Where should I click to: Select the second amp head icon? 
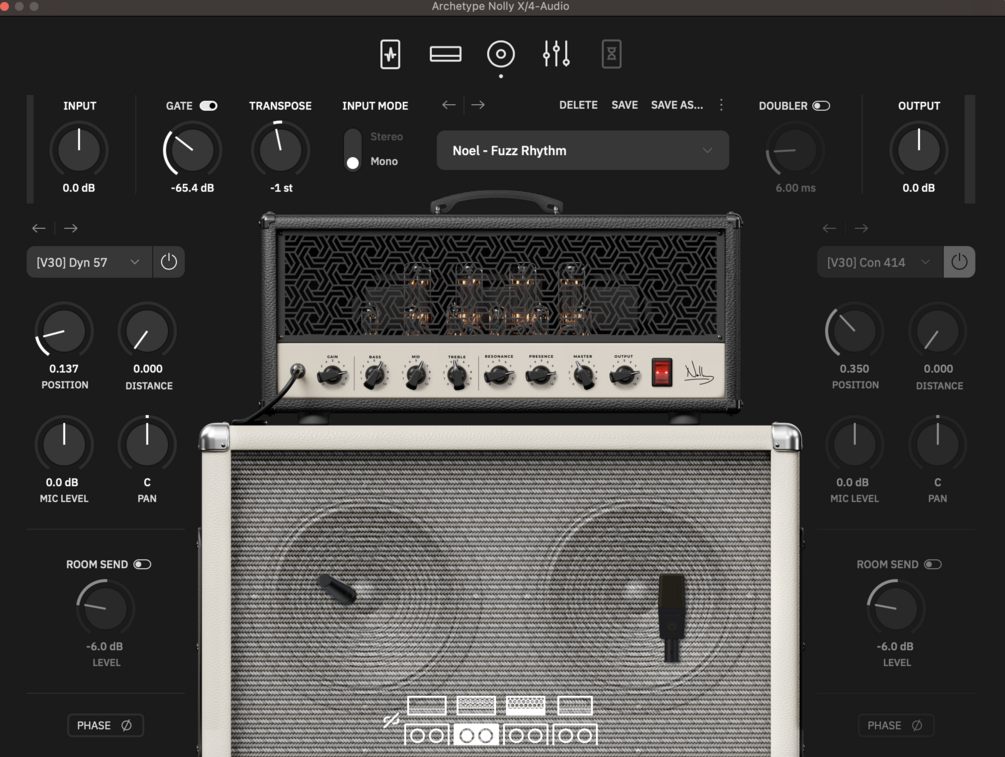pos(476,706)
